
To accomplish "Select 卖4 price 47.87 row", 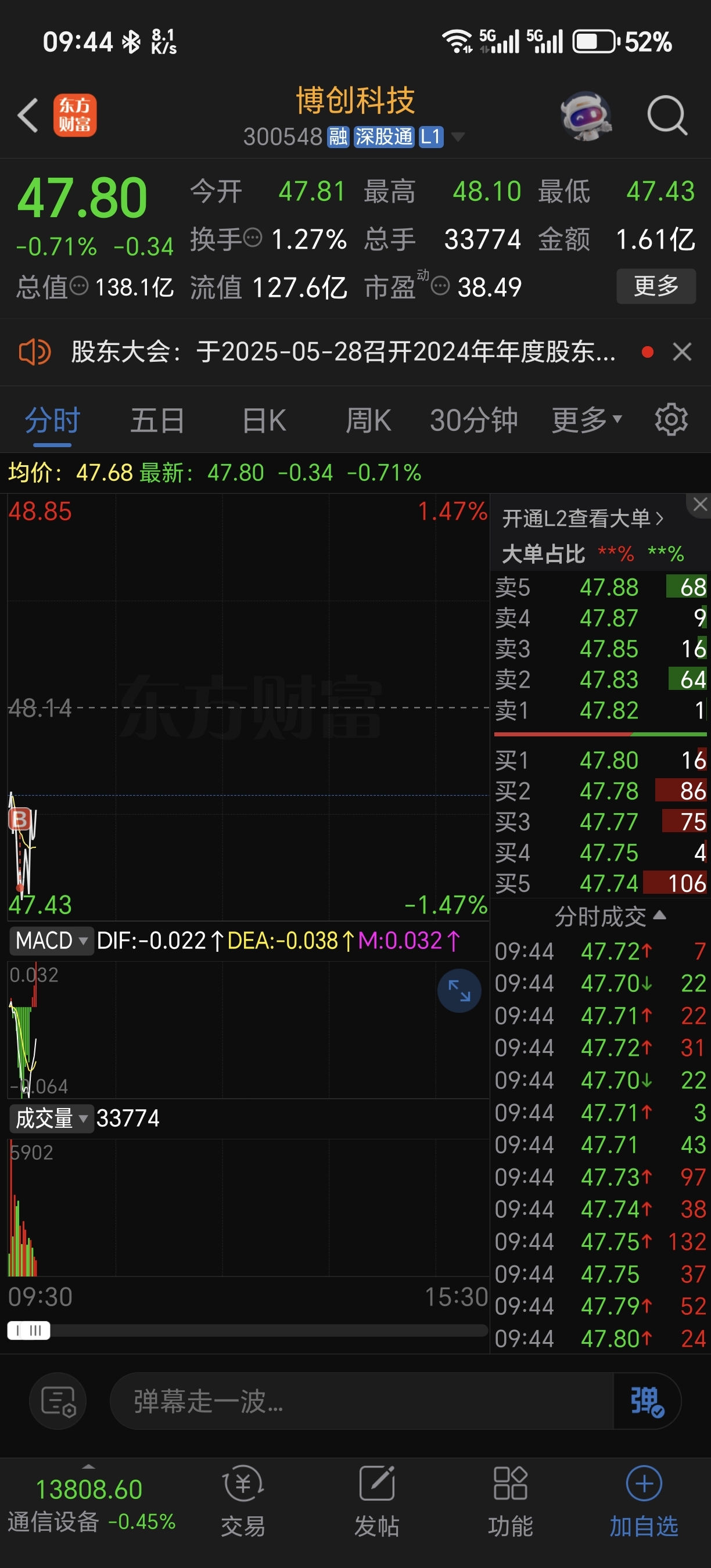I will click(x=600, y=618).
